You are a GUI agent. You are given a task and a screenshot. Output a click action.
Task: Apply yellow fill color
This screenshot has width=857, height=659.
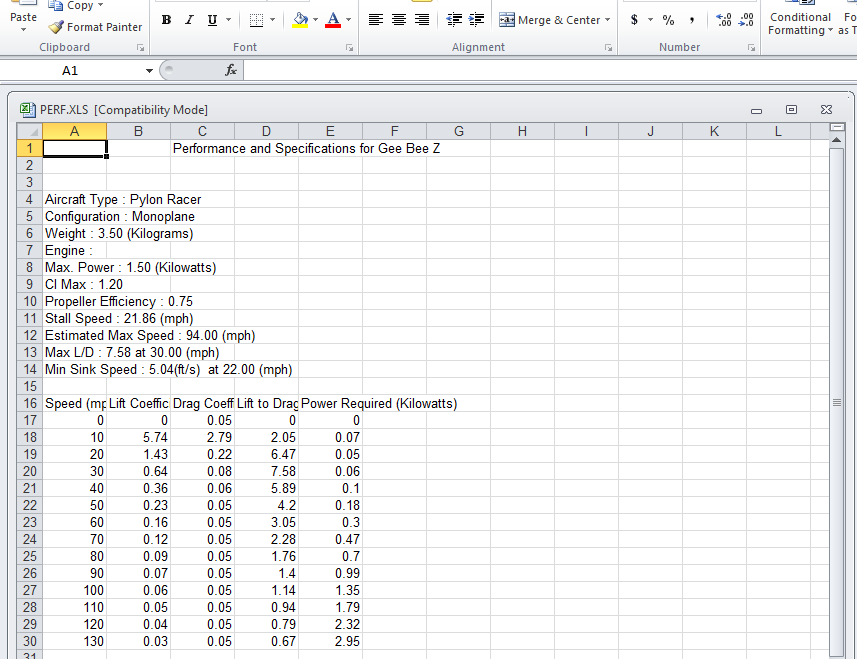coord(300,20)
